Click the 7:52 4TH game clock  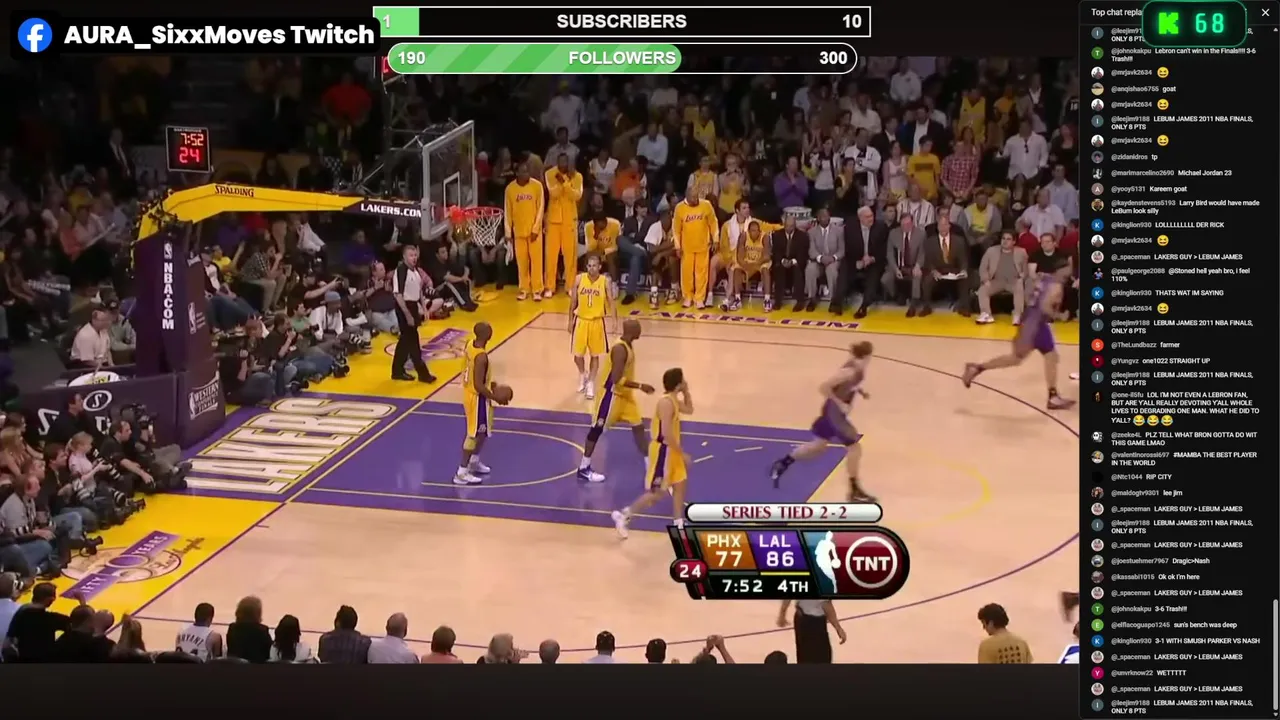click(x=764, y=586)
